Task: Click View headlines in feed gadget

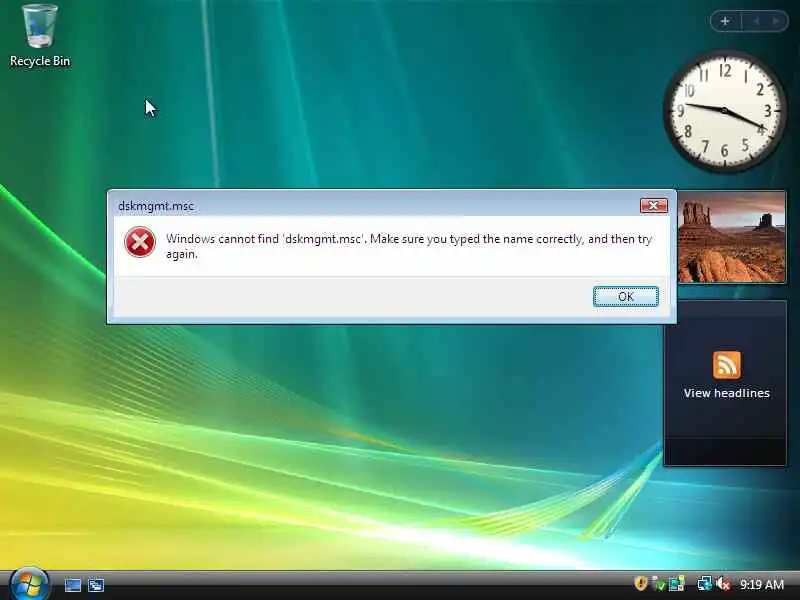Action: [x=727, y=393]
